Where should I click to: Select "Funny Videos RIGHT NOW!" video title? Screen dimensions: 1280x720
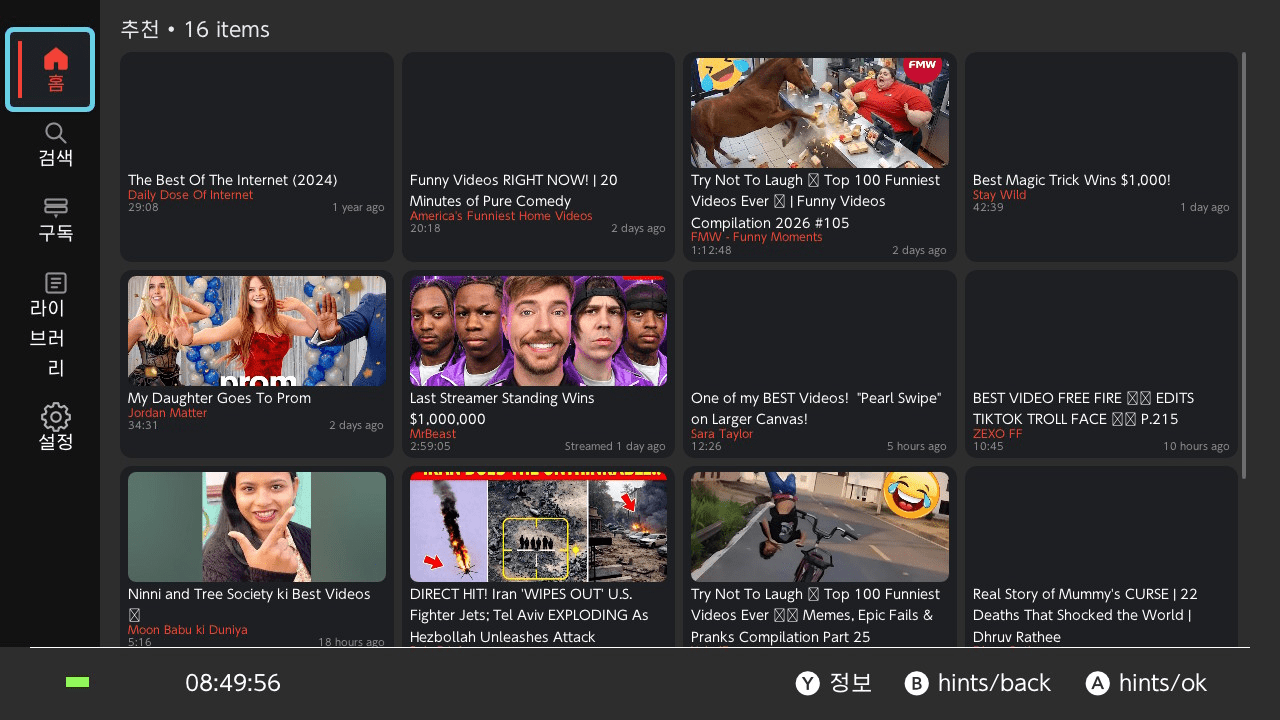514,191
